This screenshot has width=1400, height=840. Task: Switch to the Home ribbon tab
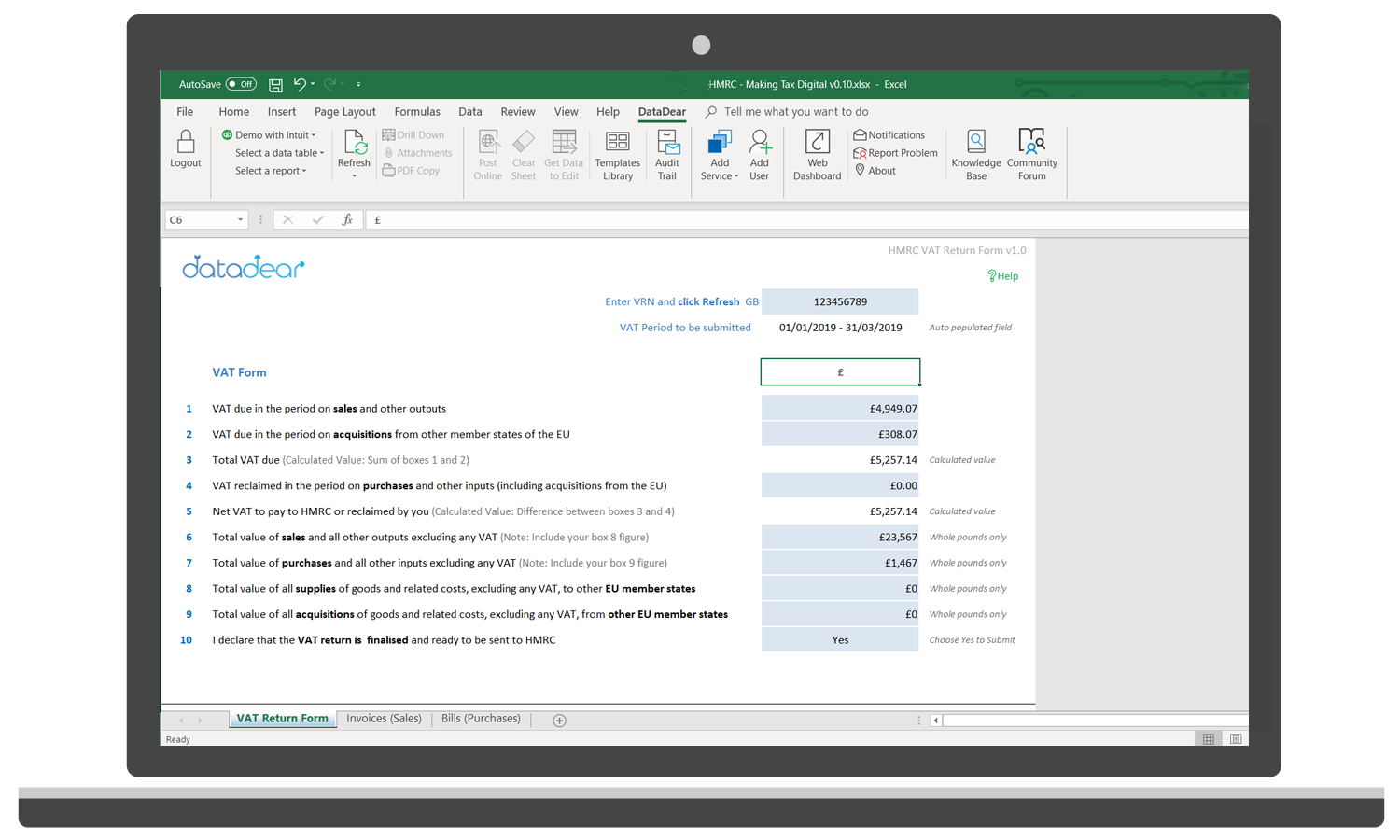pyautogui.click(x=234, y=112)
